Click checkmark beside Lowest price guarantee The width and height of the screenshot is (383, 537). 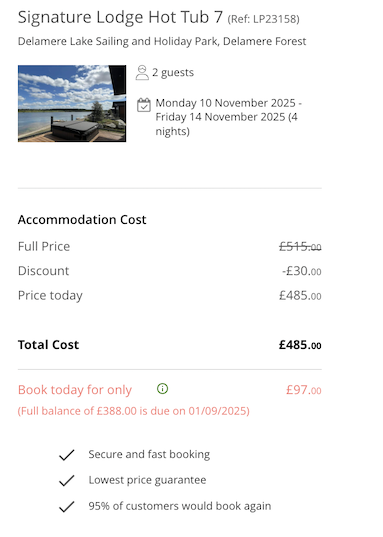(x=66, y=480)
